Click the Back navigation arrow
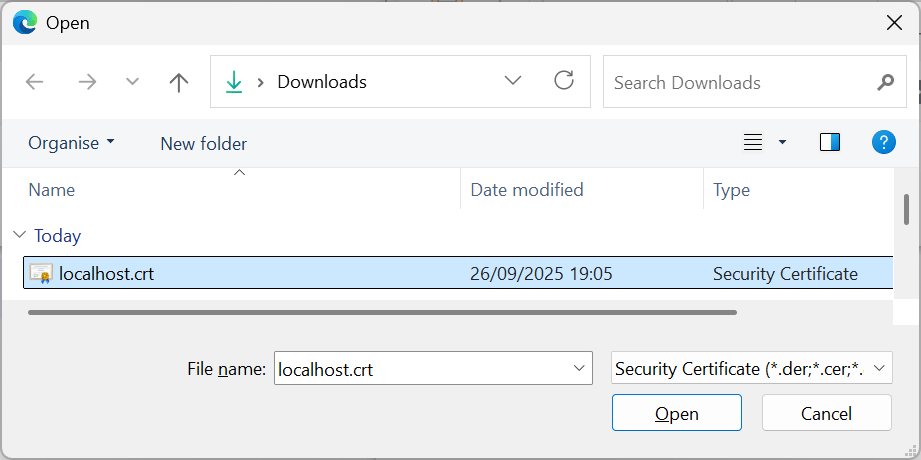 click(35, 82)
